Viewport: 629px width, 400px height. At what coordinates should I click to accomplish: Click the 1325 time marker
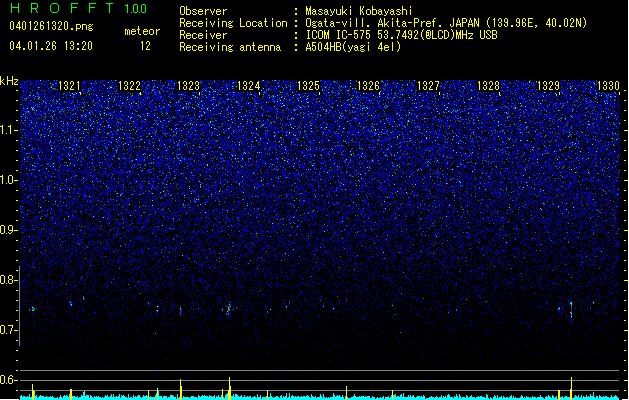308,85
